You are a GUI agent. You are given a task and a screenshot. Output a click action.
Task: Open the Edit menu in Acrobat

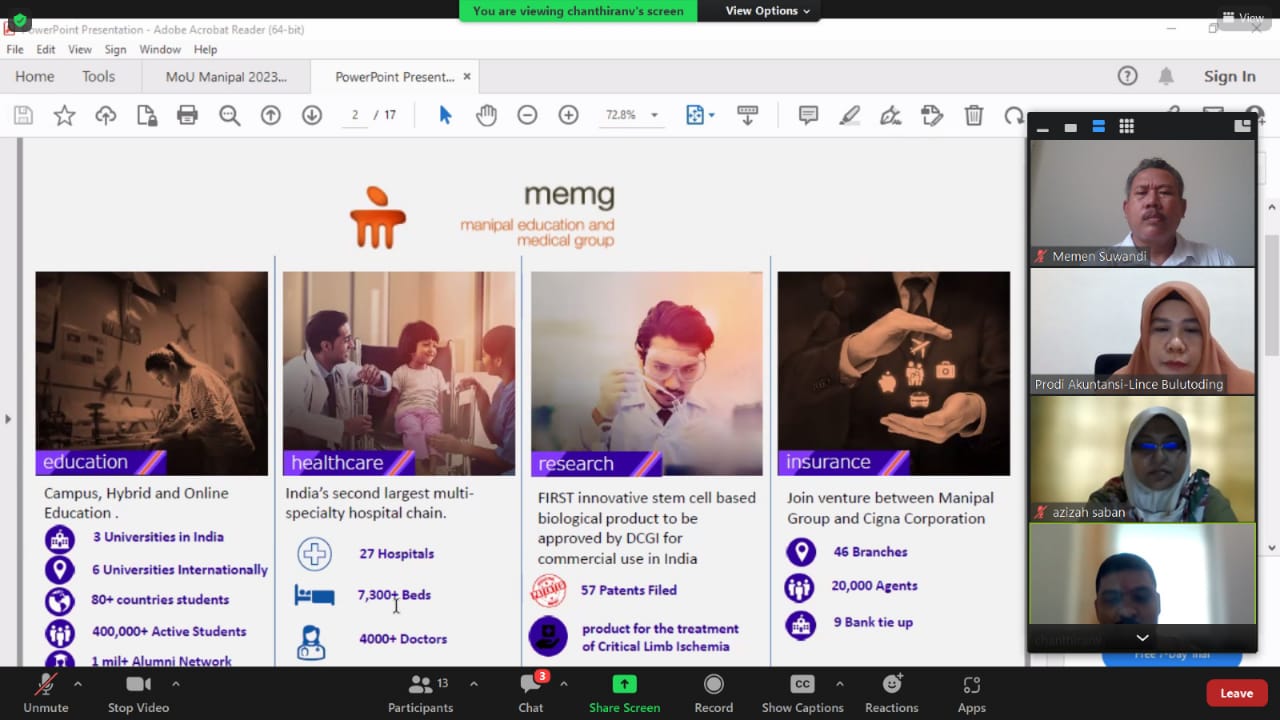[x=45, y=49]
